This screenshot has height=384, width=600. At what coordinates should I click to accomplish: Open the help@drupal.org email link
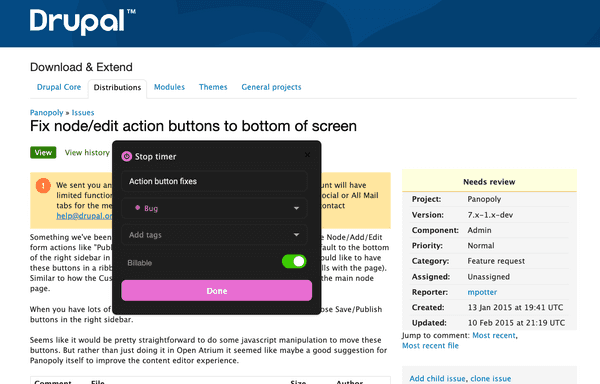(84, 216)
